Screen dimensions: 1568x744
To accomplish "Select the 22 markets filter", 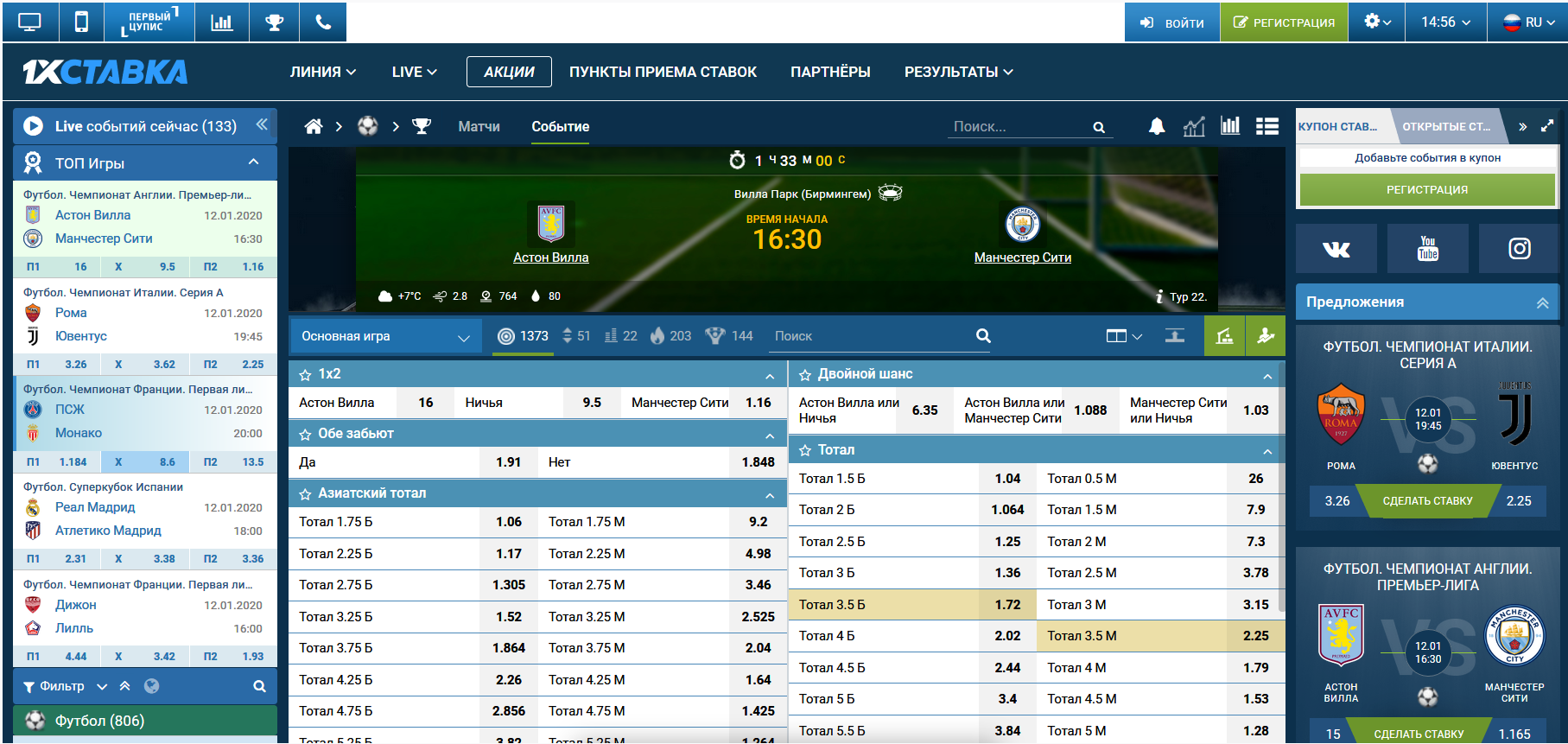I will tap(621, 336).
